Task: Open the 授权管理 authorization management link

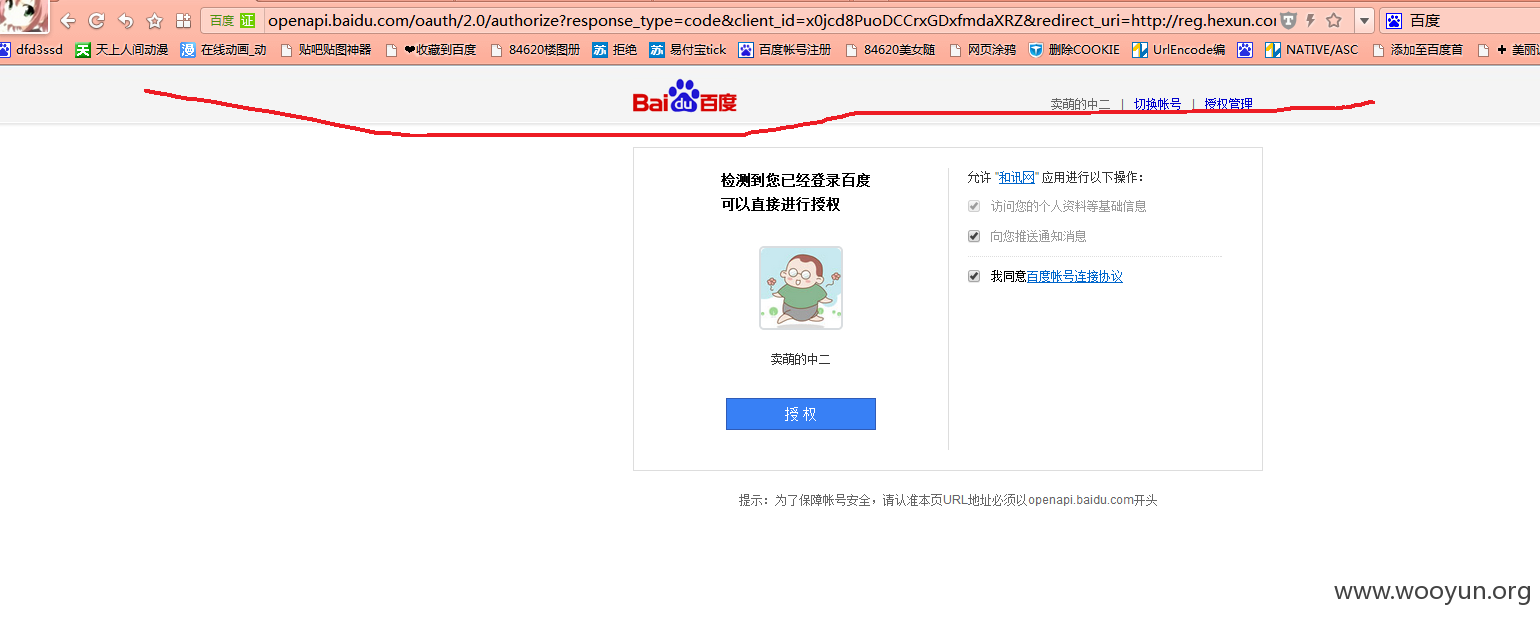Action: [x=1228, y=104]
